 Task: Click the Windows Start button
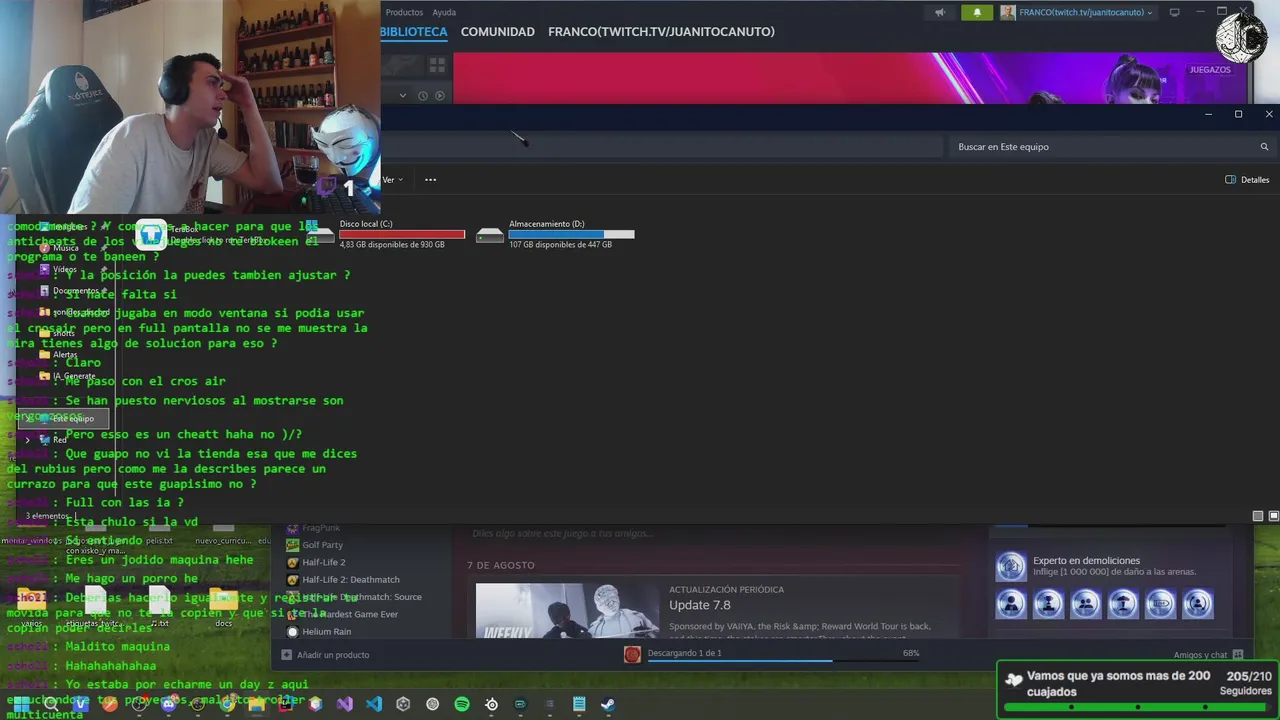click(21, 704)
